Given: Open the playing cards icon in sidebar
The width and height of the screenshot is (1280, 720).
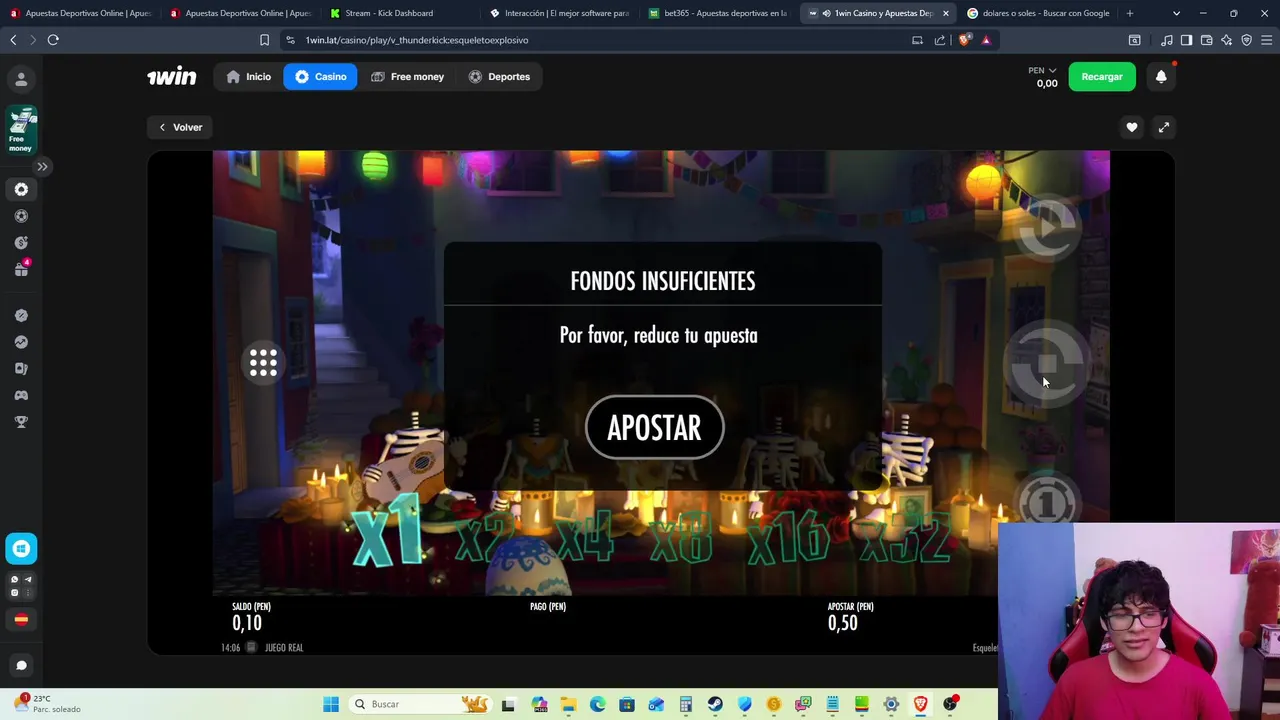Looking at the screenshot, I should coord(21,369).
